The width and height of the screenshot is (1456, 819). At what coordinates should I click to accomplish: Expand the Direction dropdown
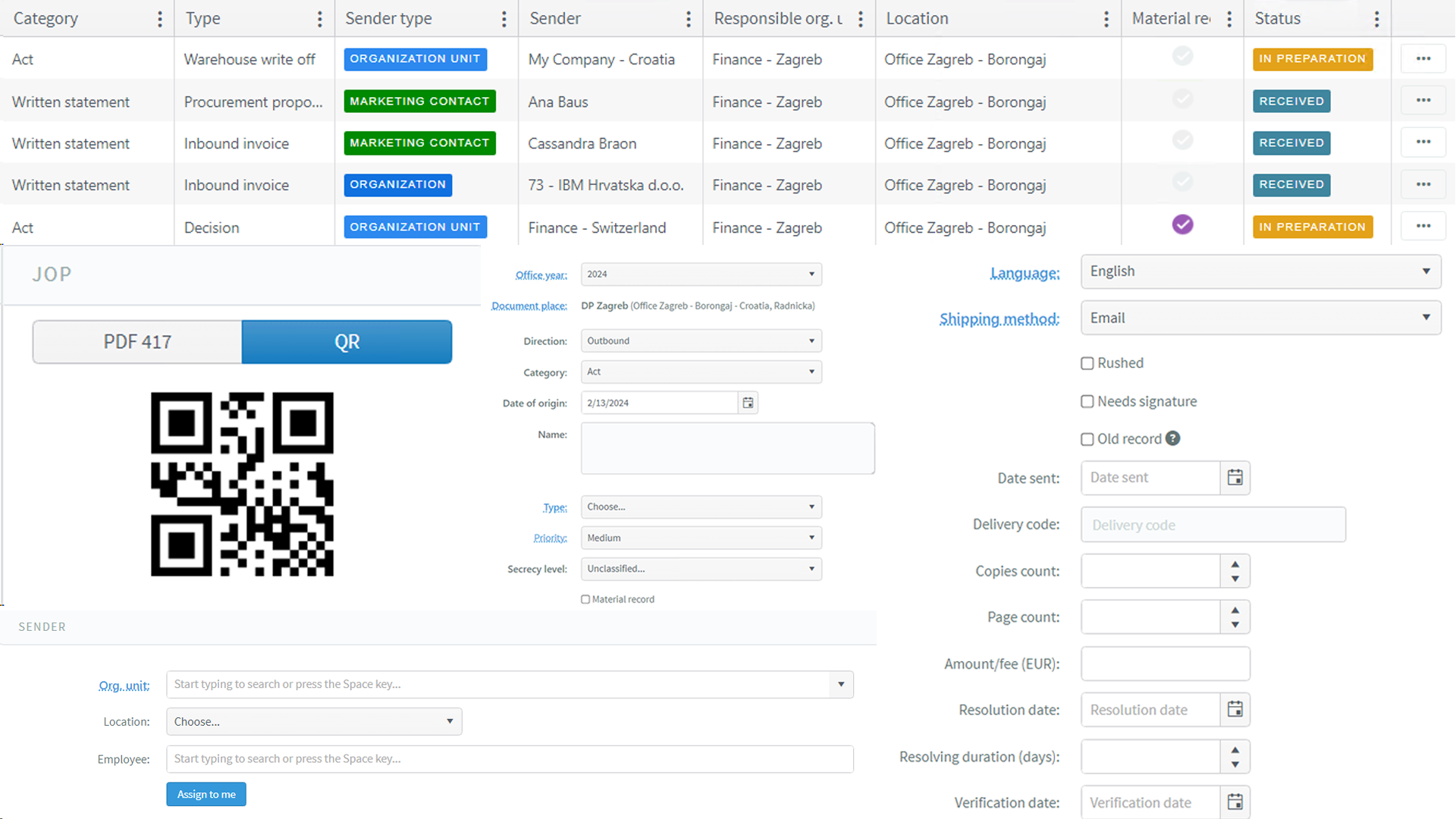(701, 340)
